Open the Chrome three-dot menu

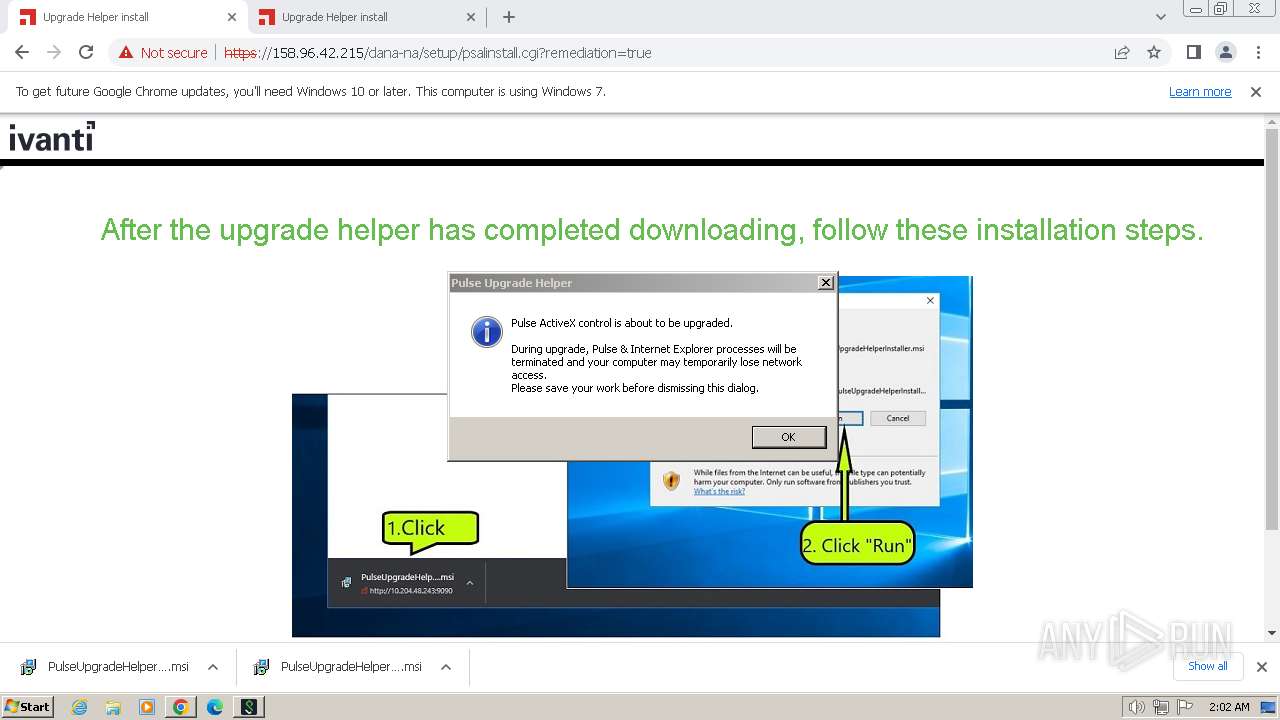(x=1258, y=52)
